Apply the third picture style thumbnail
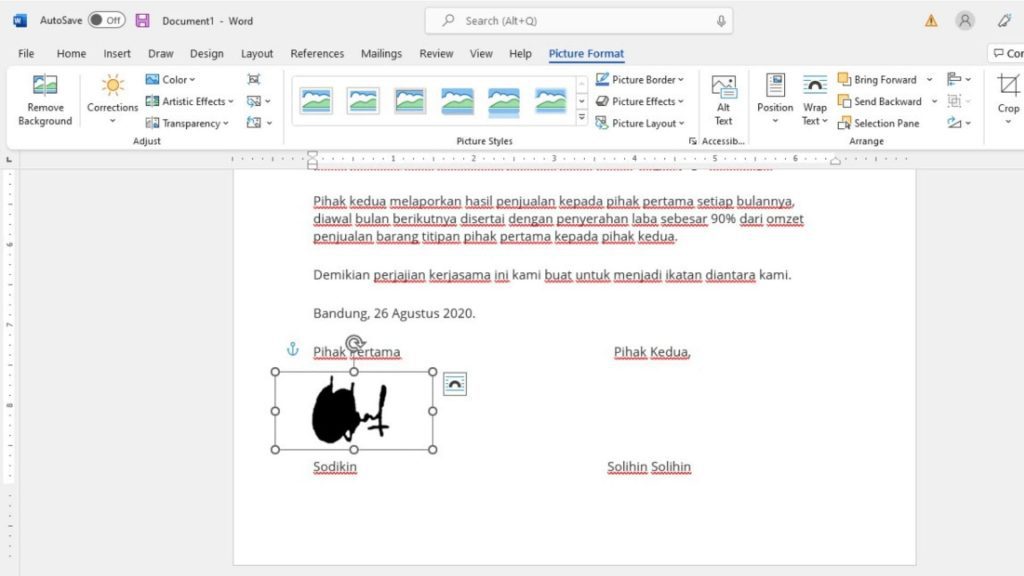 410,101
